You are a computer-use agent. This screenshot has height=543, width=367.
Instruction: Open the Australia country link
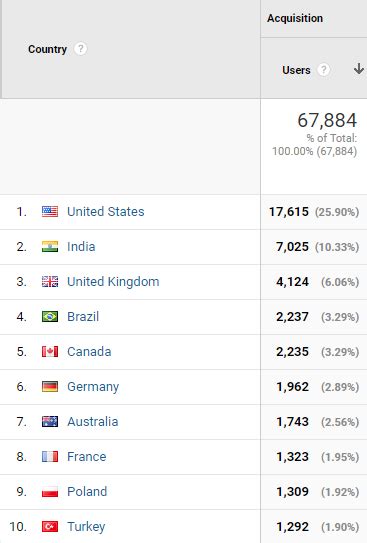(x=93, y=421)
